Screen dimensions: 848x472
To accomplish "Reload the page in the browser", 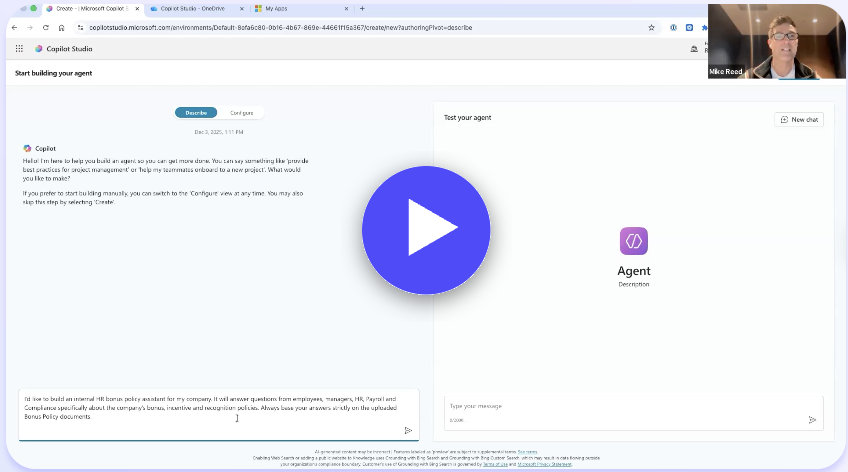I will 46,27.
